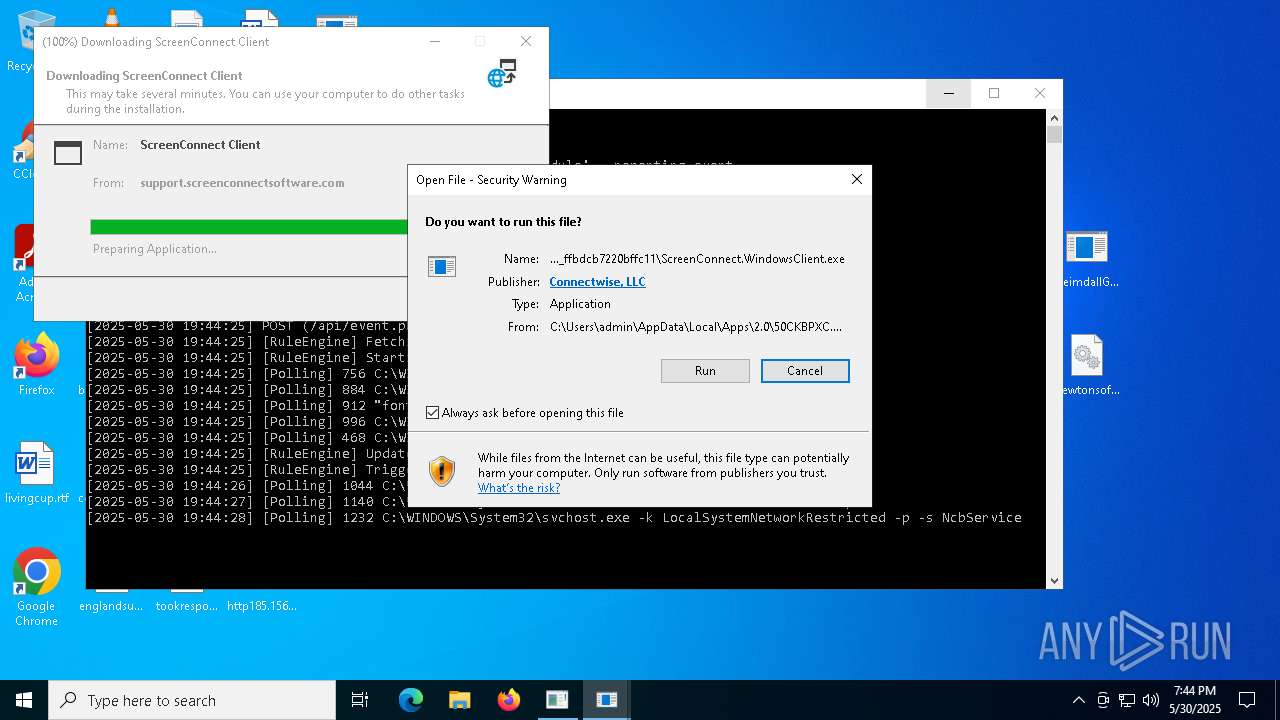Open the Firefox desktop shortcut
1280x720 pixels.
click(37, 365)
